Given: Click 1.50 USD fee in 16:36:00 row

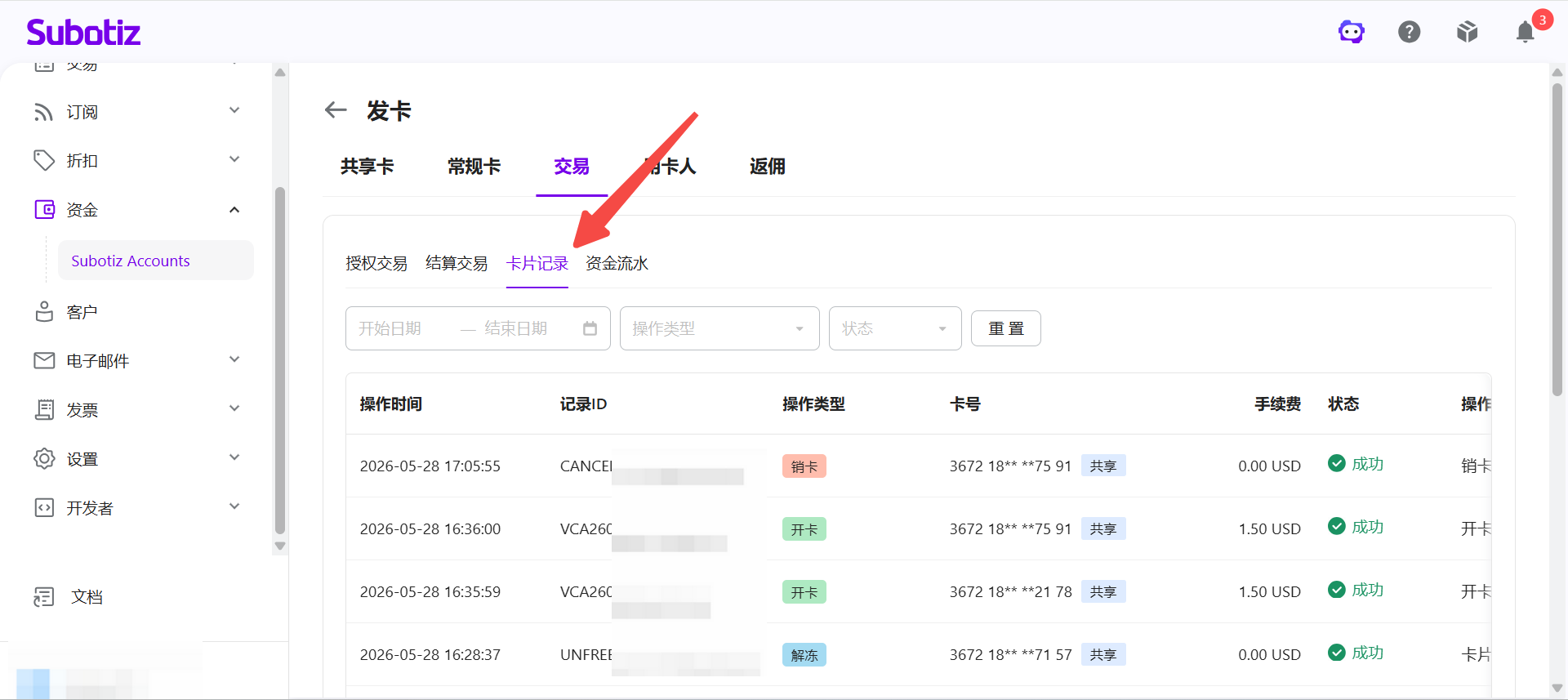Looking at the screenshot, I should (1270, 528).
